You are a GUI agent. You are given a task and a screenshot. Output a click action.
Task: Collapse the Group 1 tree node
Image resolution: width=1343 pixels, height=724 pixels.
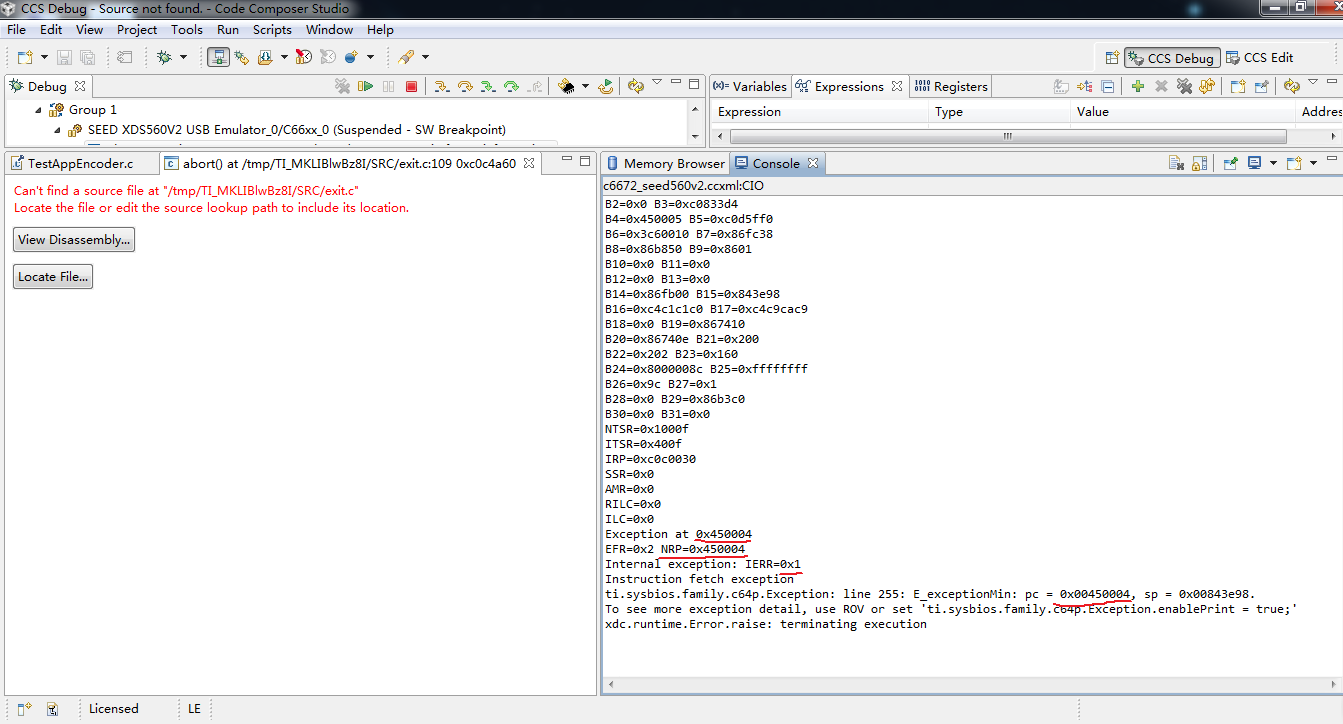pos(38,110)
